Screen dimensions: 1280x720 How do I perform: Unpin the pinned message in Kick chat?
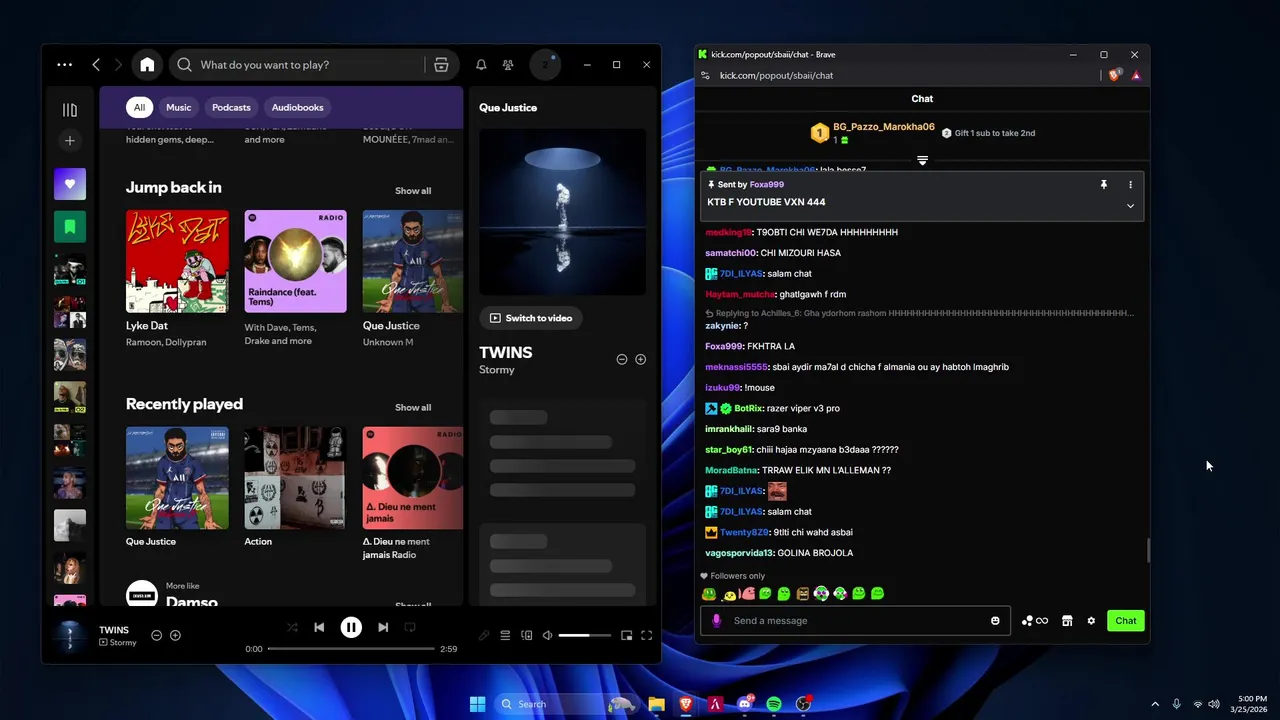(1103, 185)
